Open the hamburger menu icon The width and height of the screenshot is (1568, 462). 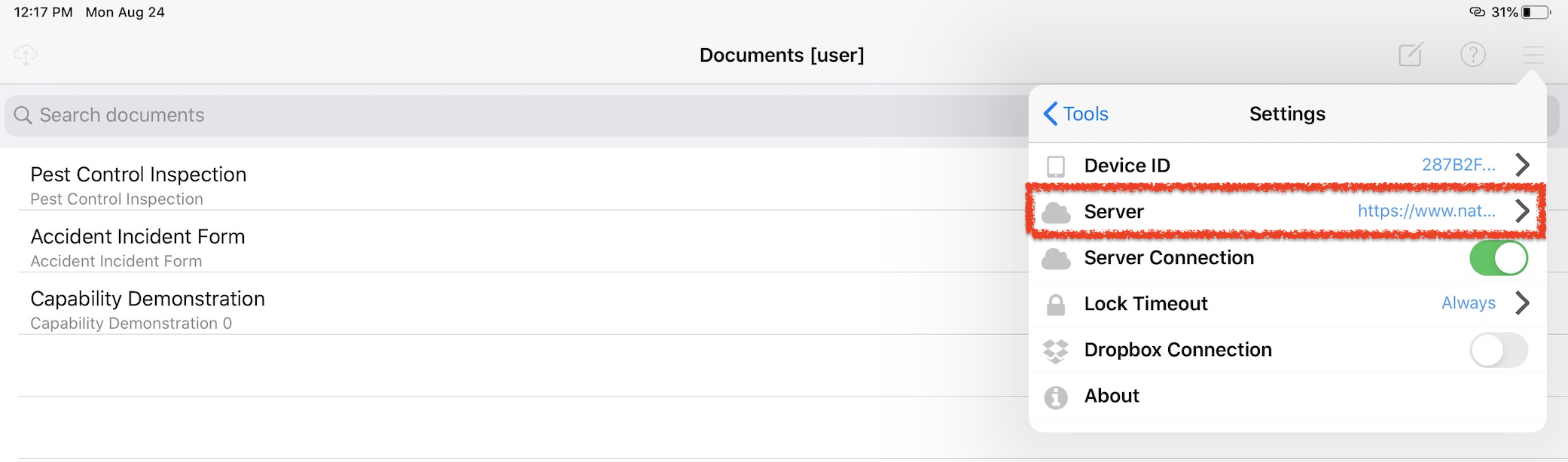[1533, 55]
